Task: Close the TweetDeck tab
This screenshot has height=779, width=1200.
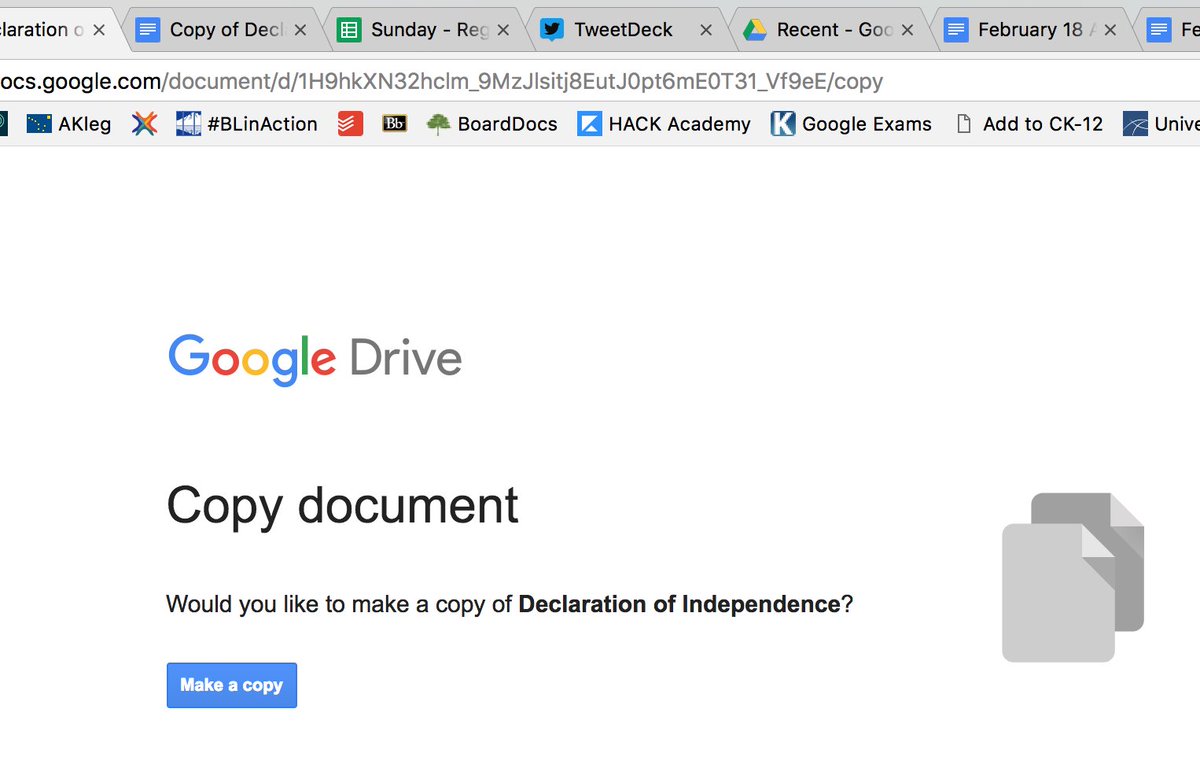Action: [706, 30]
